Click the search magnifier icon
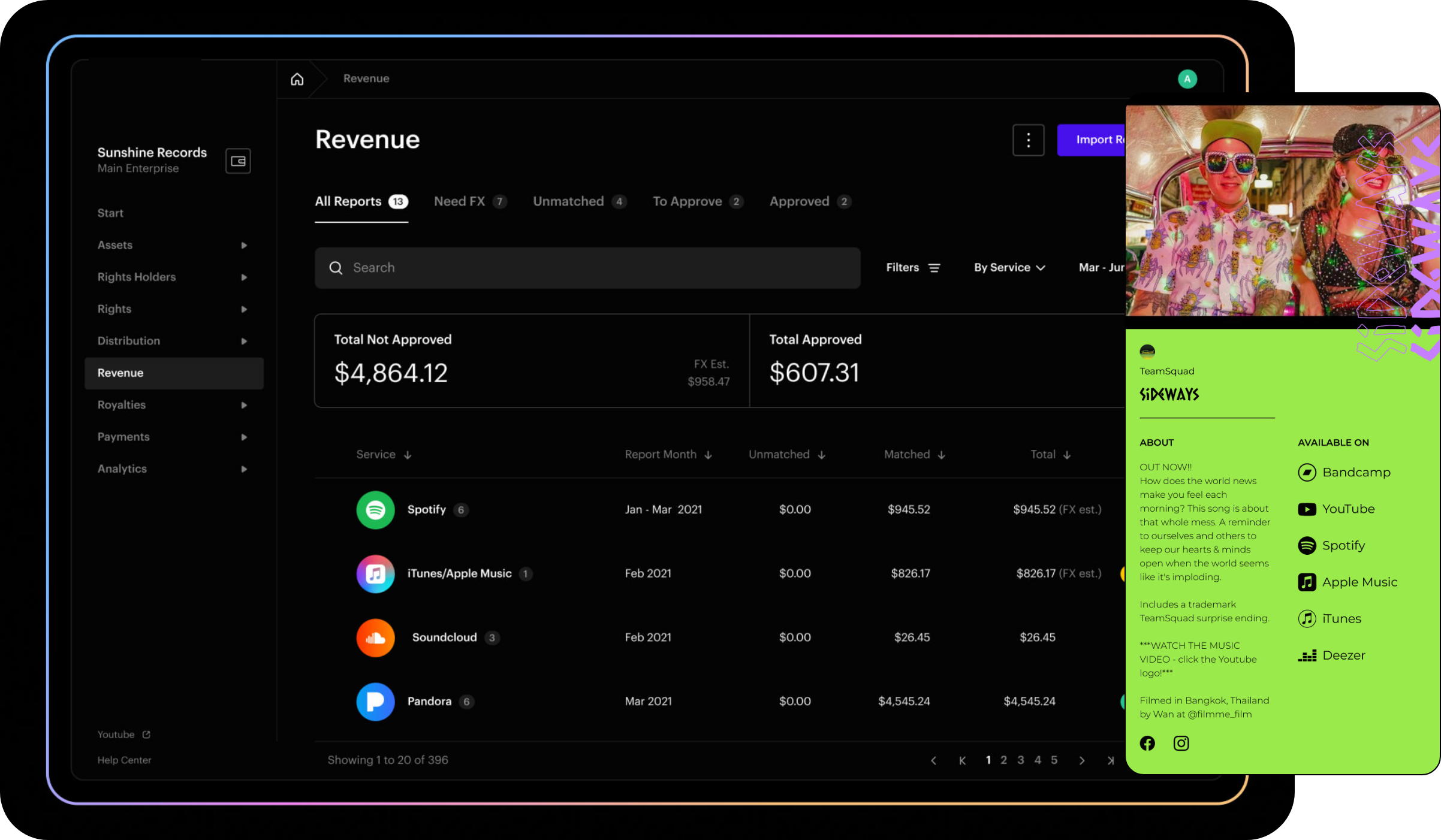Image resolution: width=1441 pixels, height=840 pixels. point(336,268)
